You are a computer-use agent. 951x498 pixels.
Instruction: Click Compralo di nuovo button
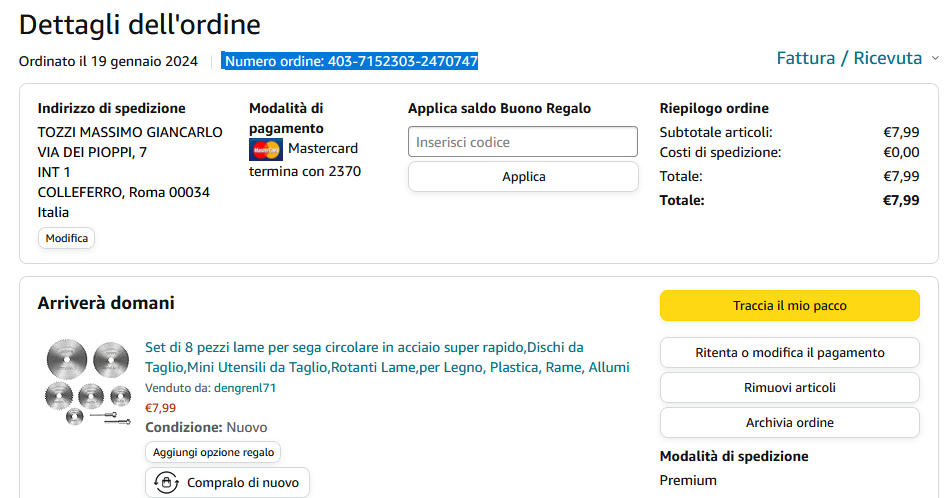(x=228, y=483)
